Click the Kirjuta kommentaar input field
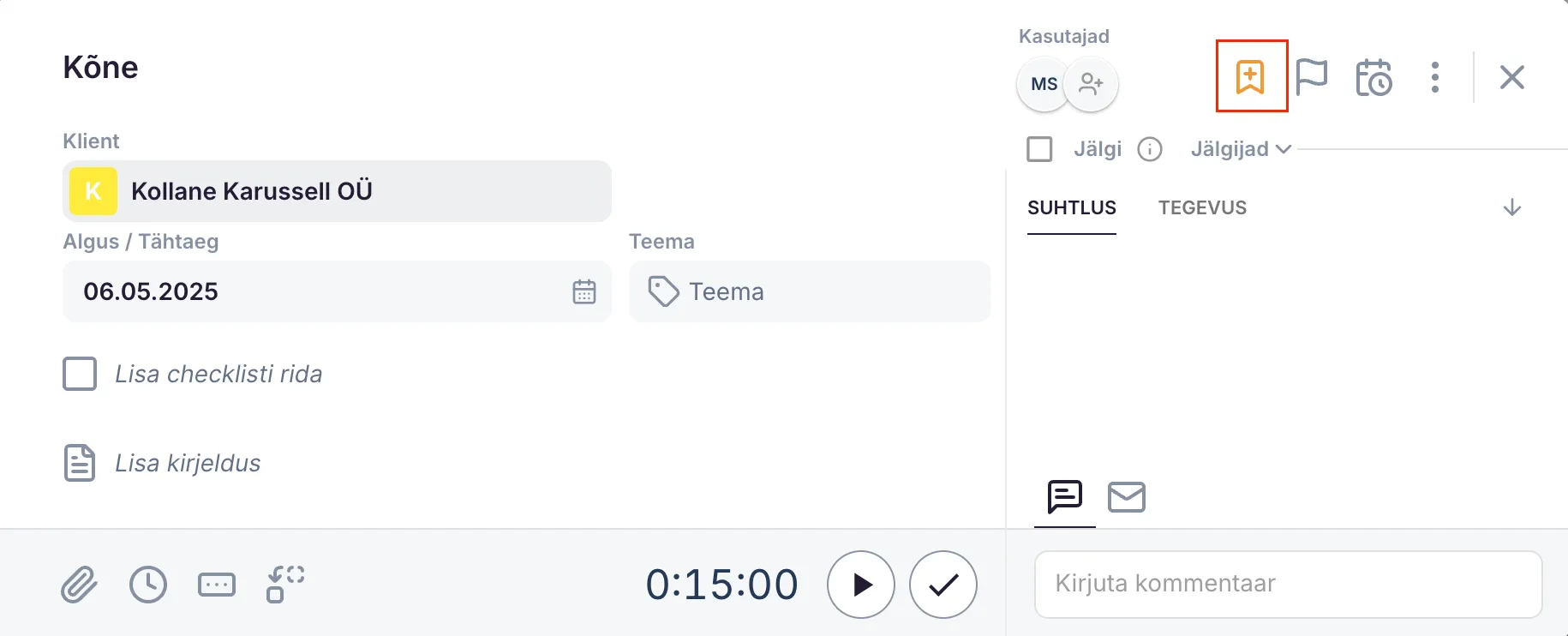This screenshot has width=1568, height=636. pos(1288,584)
